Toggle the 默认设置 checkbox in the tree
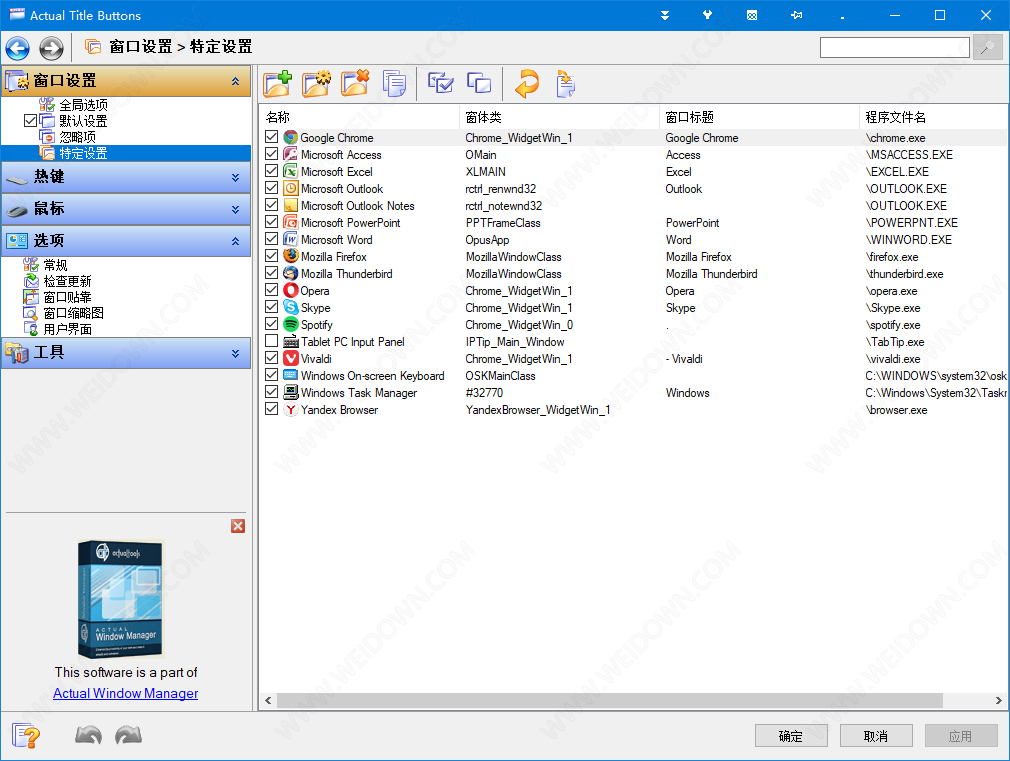 [30, 120]
